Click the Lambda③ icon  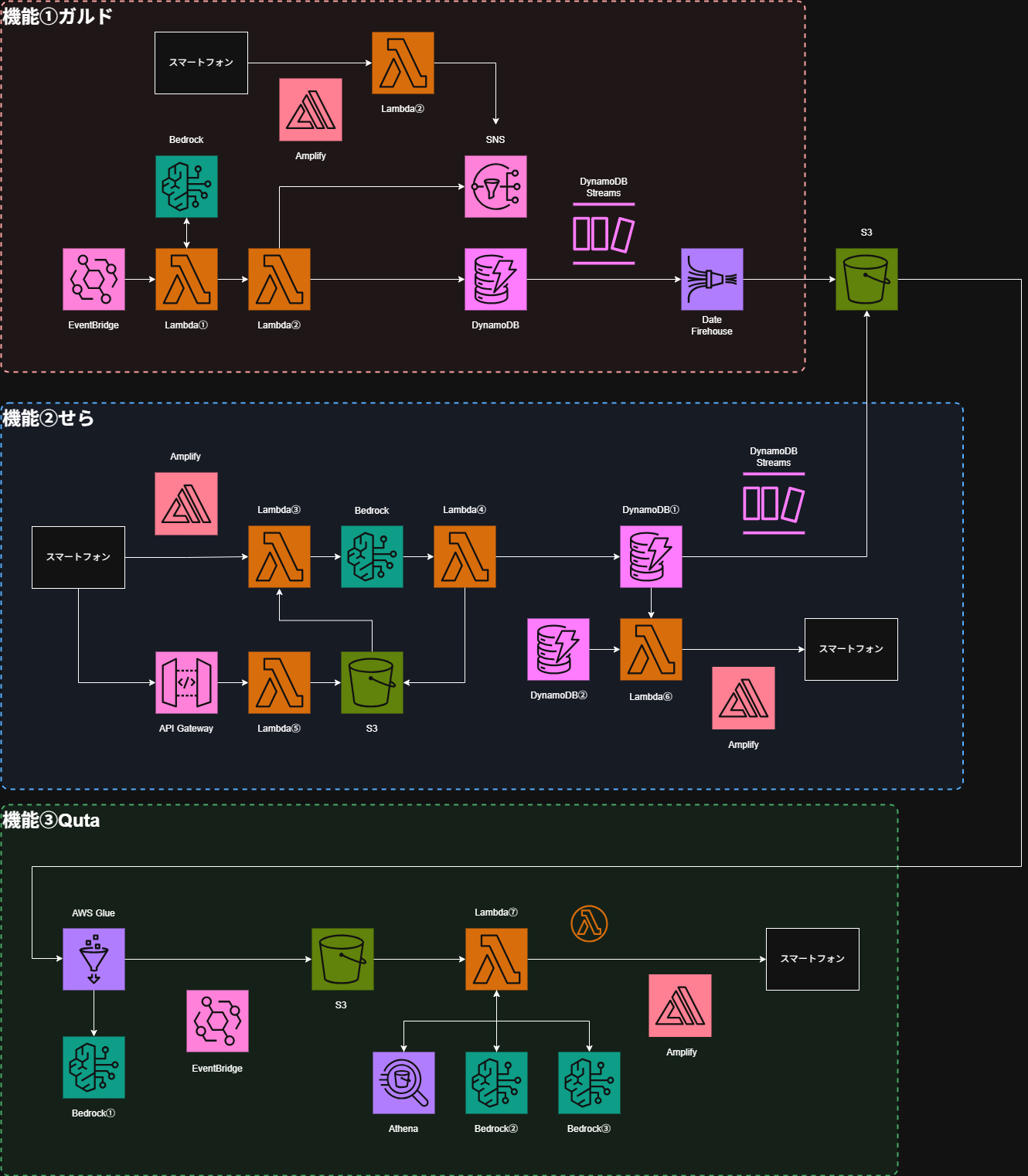279,557
